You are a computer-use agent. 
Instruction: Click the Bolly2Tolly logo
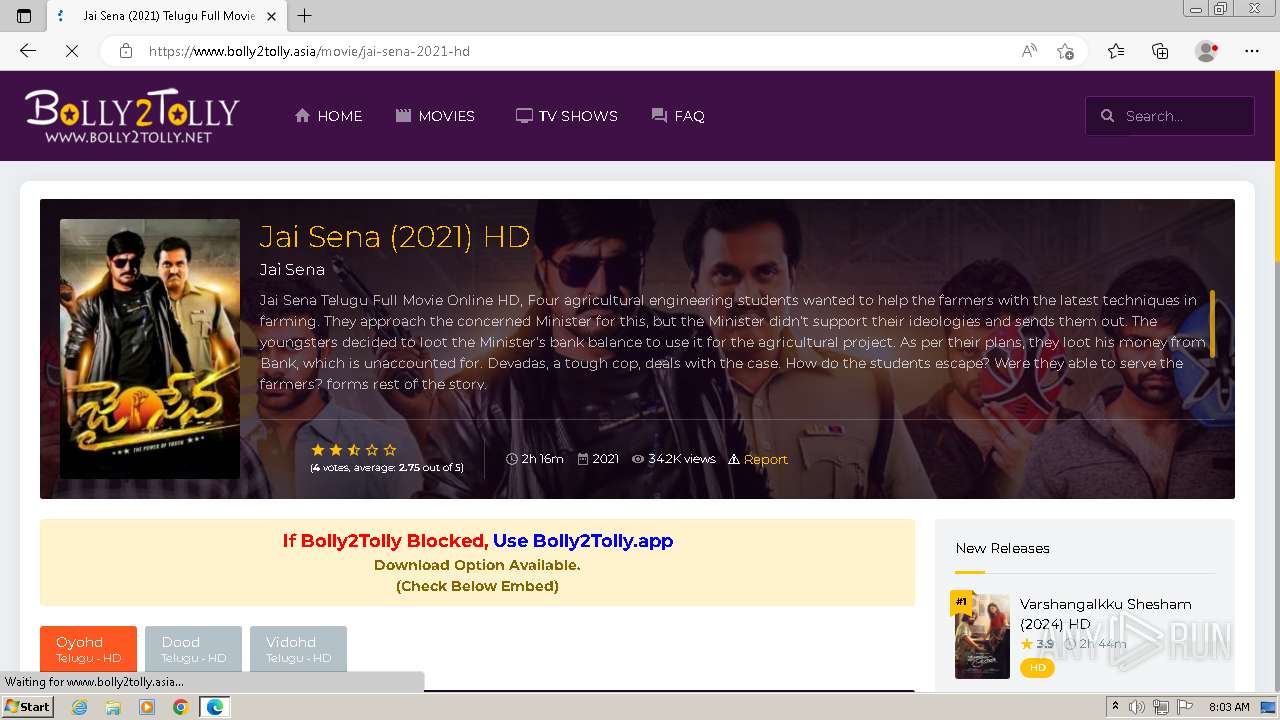coord(132,116)
